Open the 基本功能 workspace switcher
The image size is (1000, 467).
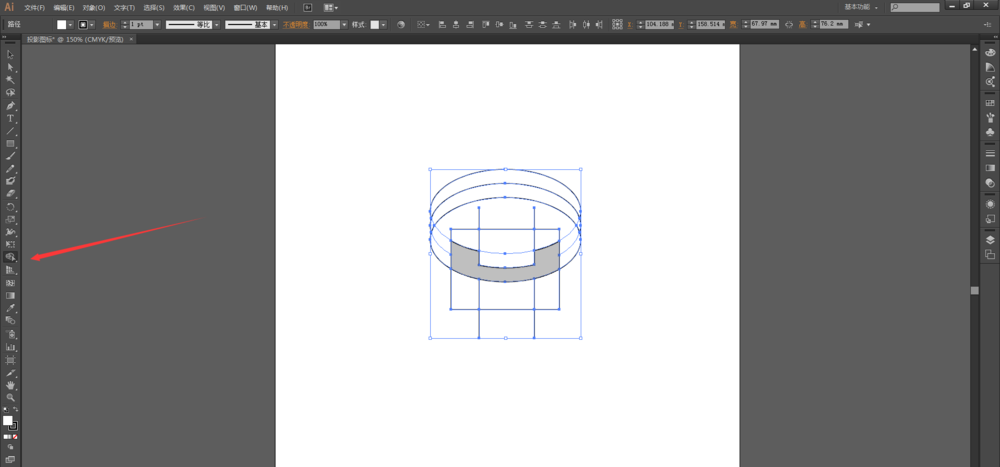[x=862, y=7]
